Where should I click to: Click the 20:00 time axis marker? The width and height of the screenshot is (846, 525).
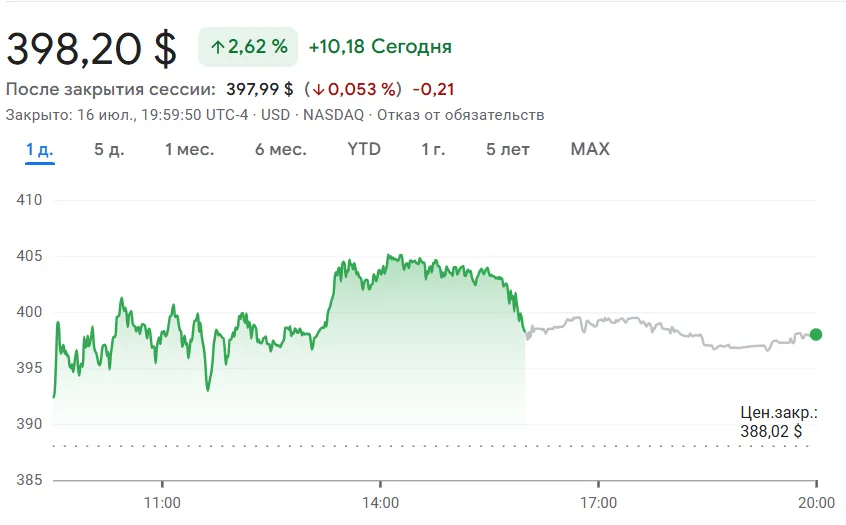pyautogui.click(x=816, y=502)
